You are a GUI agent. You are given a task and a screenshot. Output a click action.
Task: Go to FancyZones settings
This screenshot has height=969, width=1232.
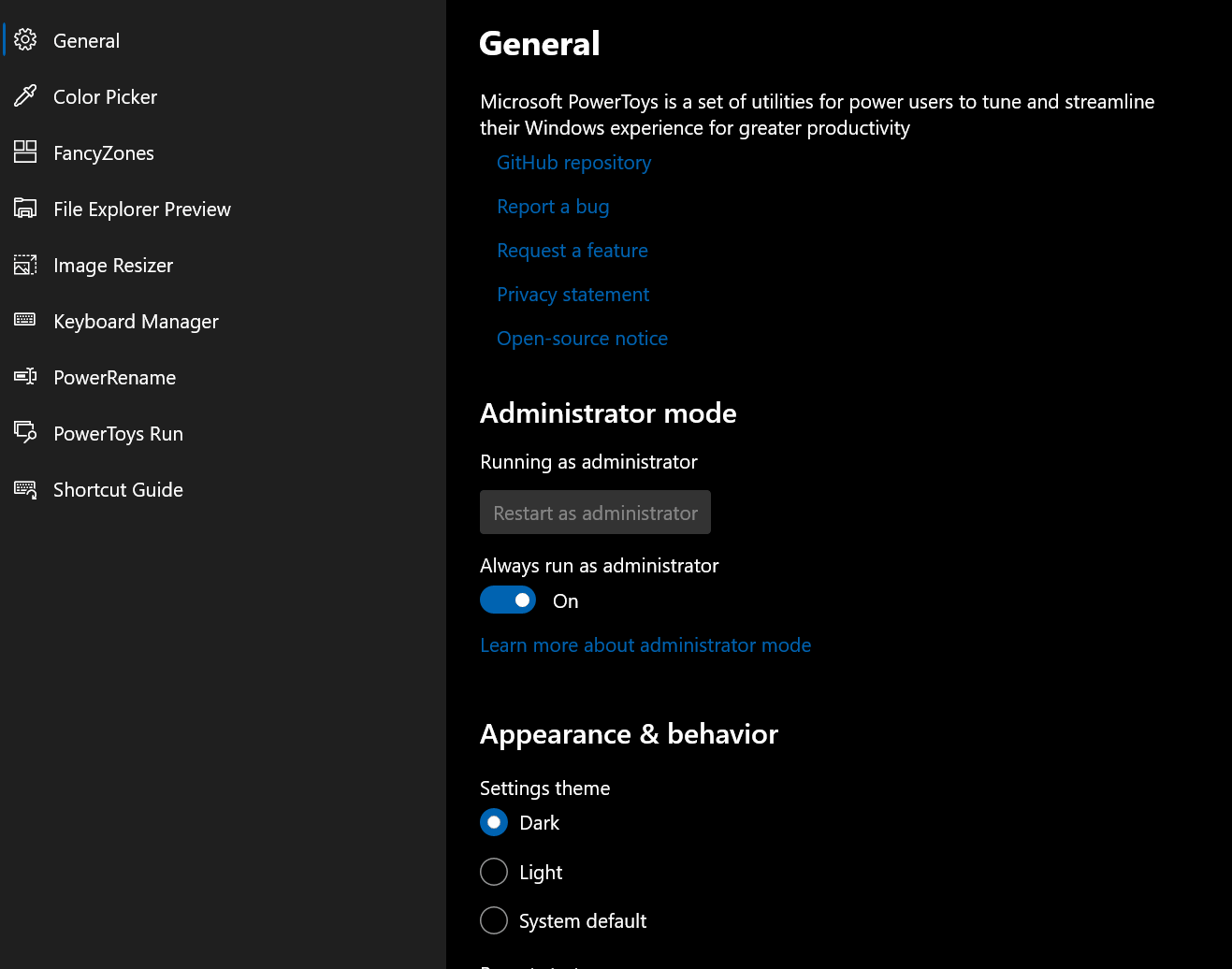[223, 152]
